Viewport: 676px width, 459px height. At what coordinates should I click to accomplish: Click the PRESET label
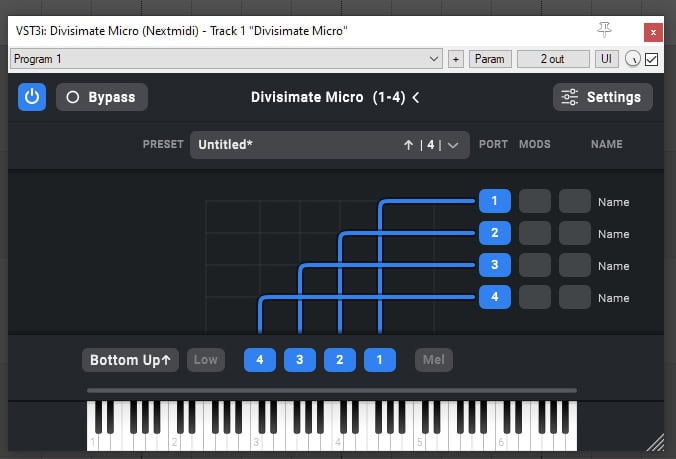coord(163,144)
